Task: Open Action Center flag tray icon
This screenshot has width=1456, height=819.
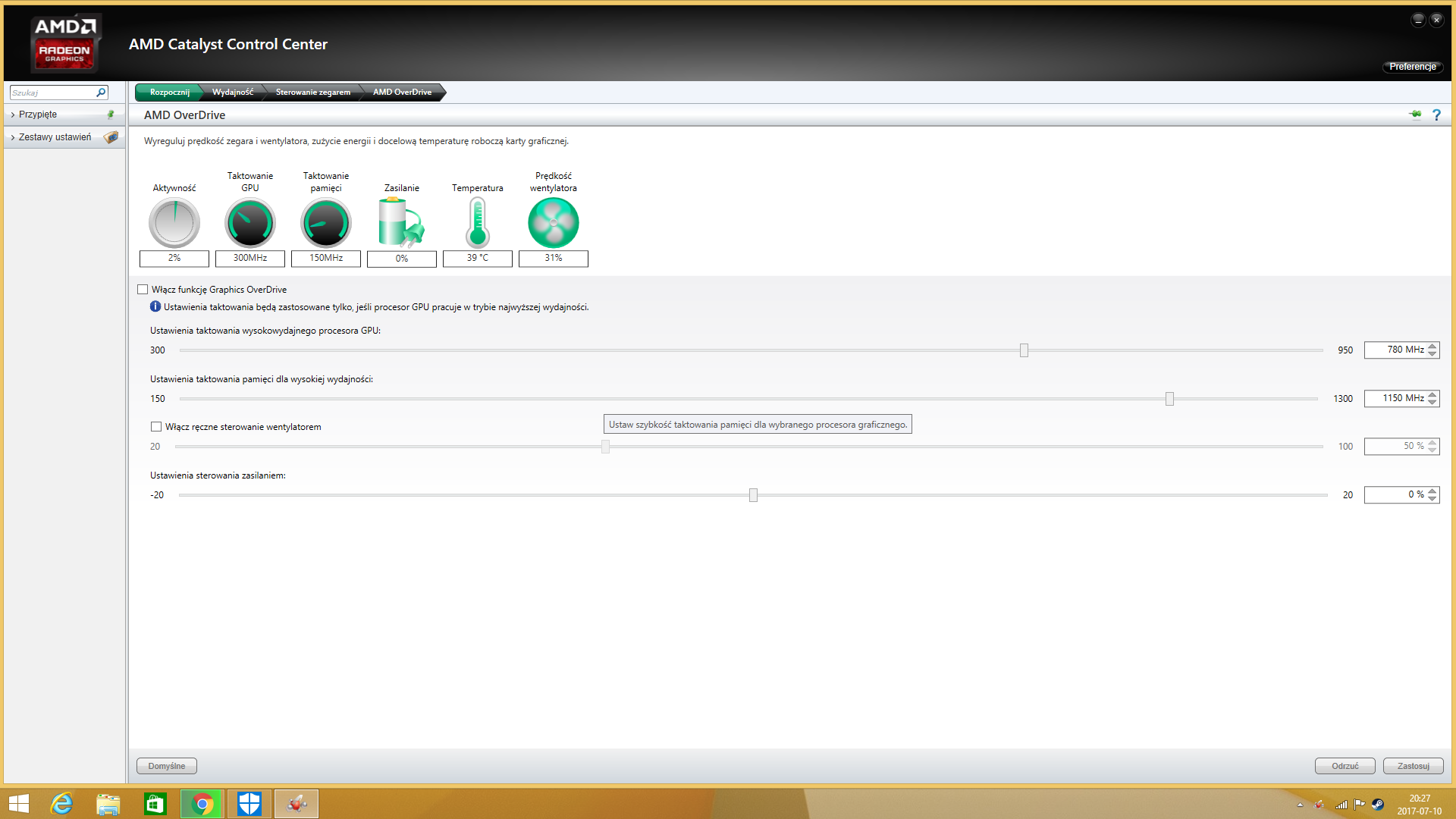Action: click(1359, 805)
